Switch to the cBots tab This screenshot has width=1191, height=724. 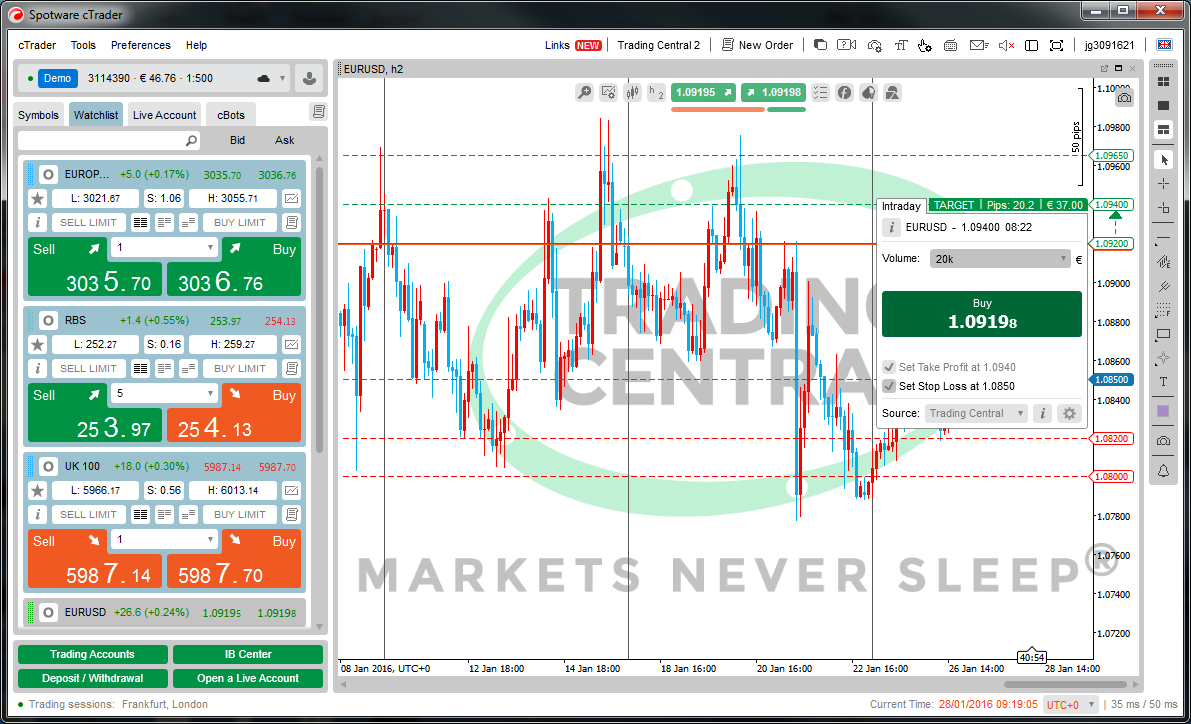point(231,115)
